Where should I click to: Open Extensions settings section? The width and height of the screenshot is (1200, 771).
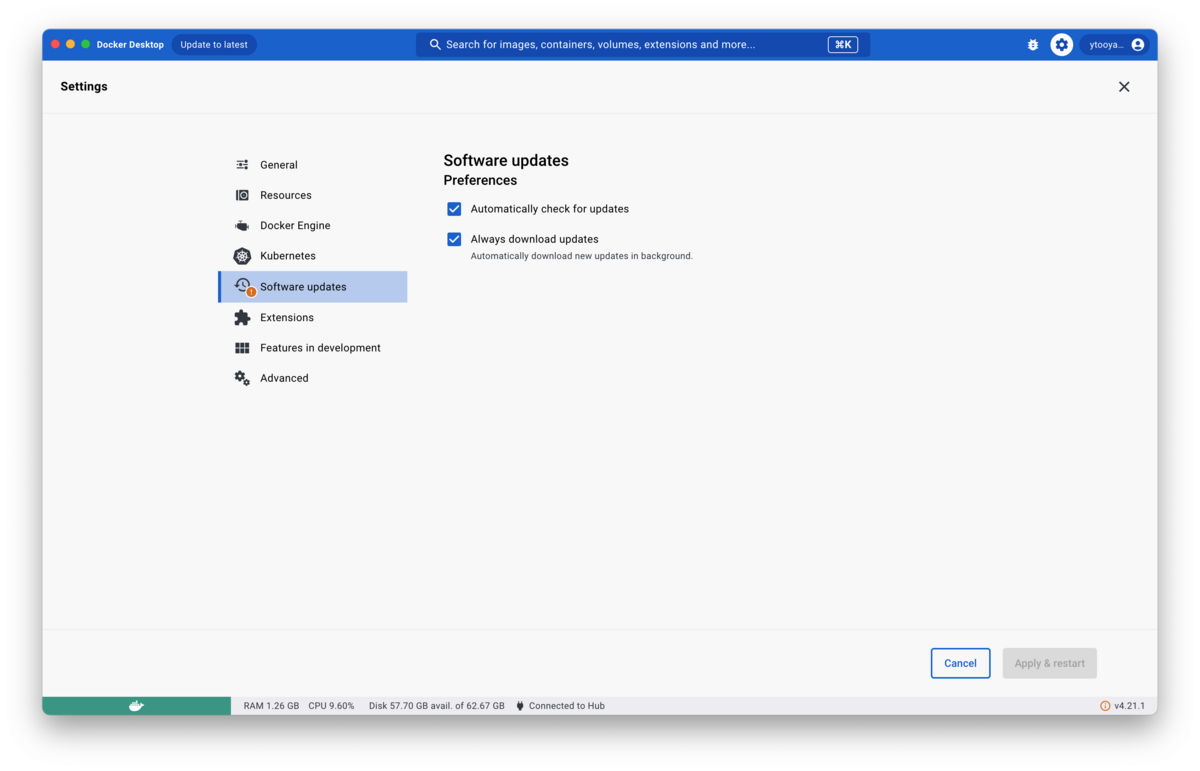[x=313, y=317]
